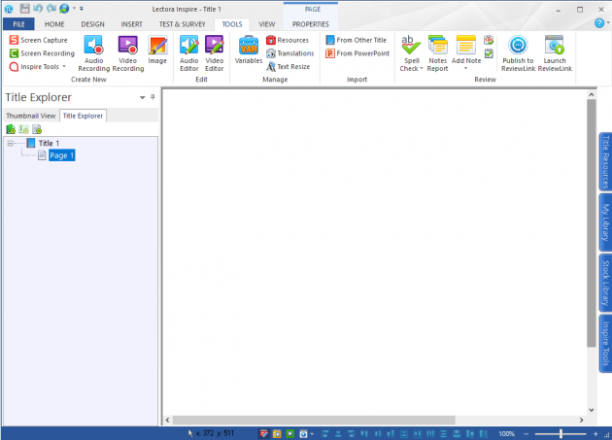Screen dimensions: 612x440
Task: Click Screen Capture button
Action: [38, 40]
